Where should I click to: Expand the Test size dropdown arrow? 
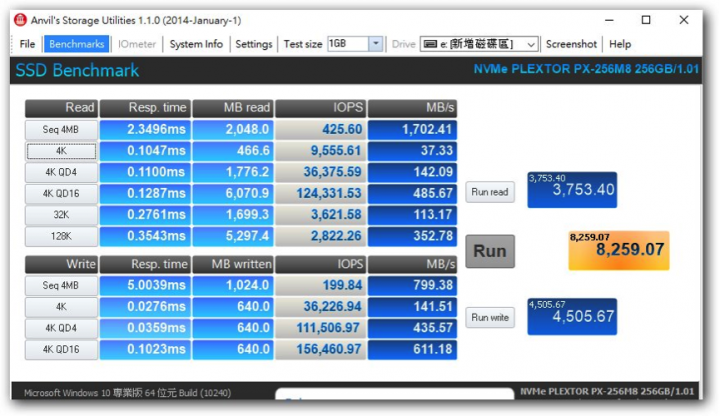pyautogui.click(x=376, y=44)
